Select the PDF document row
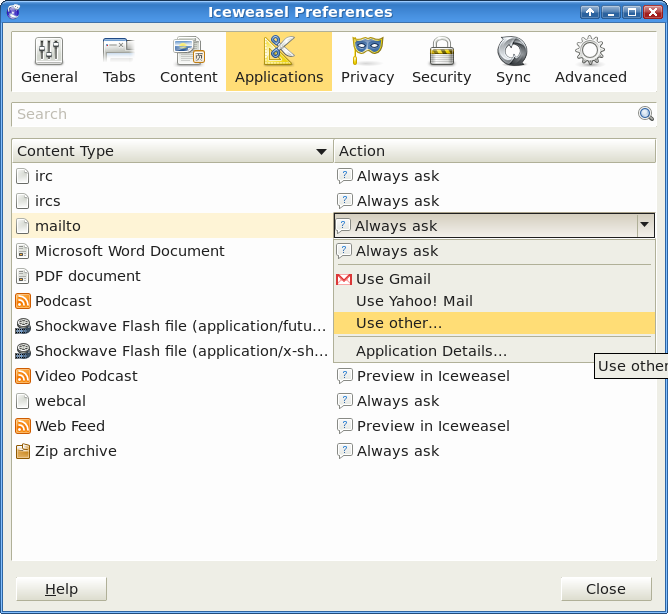The image size is (668, 614). [173, 276]
